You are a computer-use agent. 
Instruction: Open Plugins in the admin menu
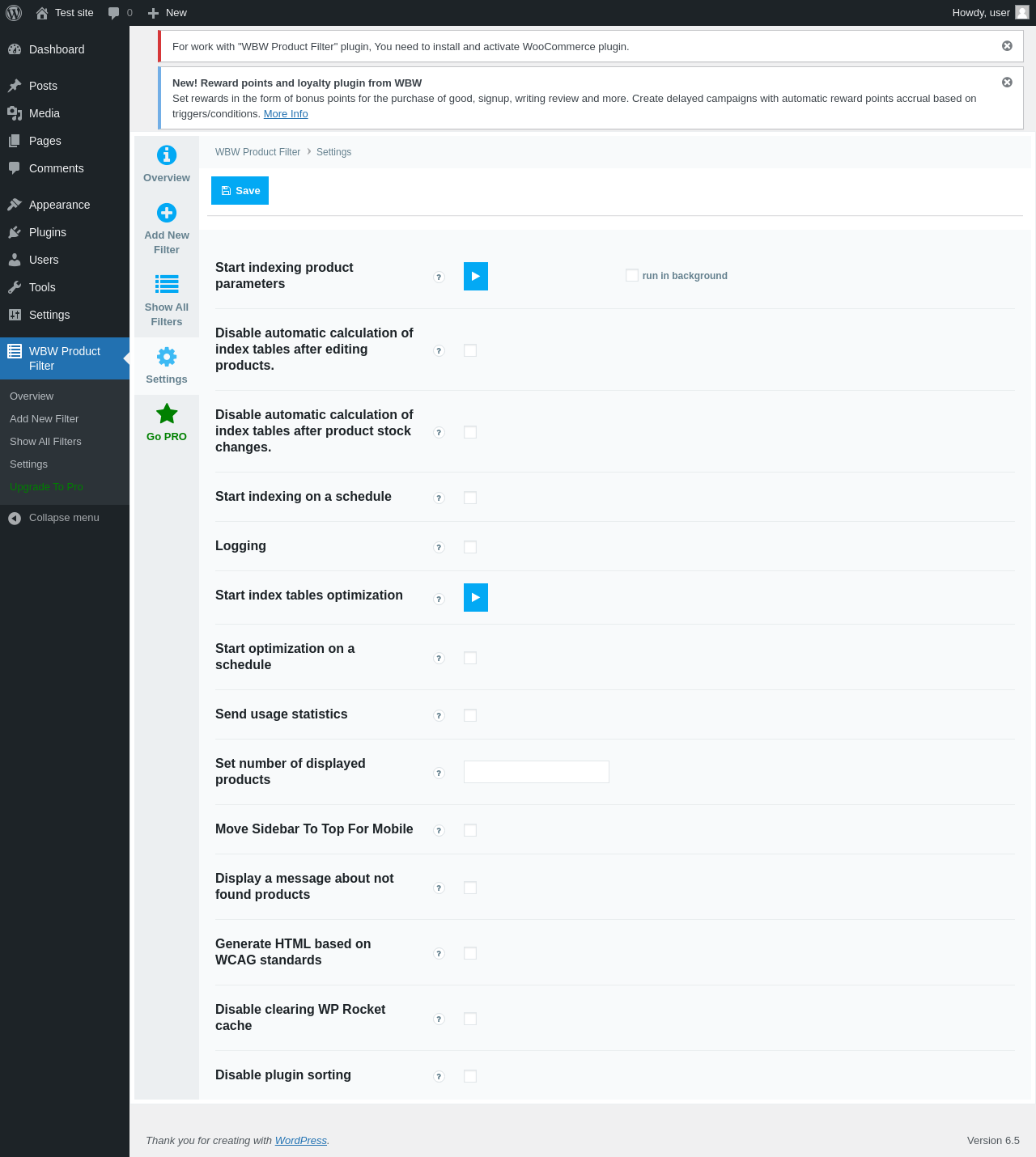coord(65,232)
